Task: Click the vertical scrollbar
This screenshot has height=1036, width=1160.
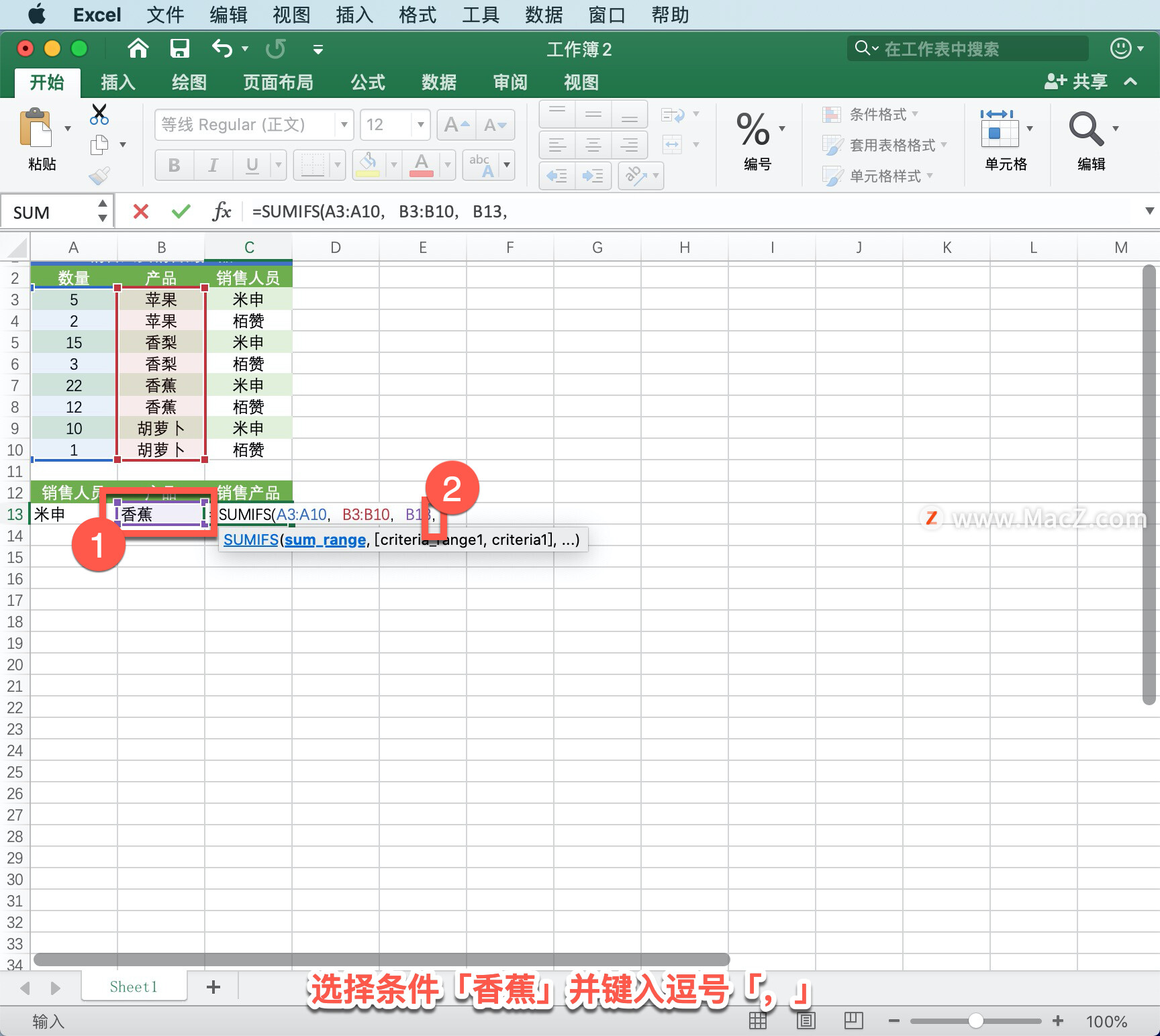Action: 1149,484
